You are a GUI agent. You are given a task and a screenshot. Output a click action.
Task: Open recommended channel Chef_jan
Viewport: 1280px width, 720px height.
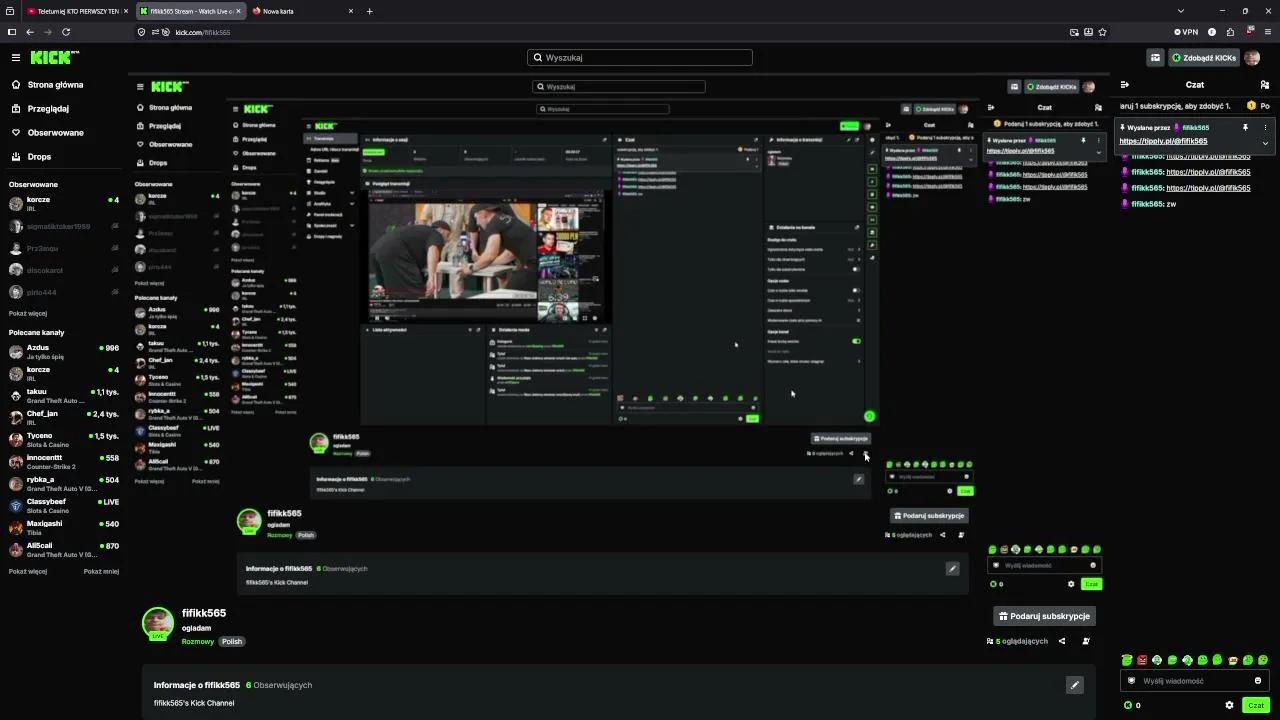coord(64,417)
